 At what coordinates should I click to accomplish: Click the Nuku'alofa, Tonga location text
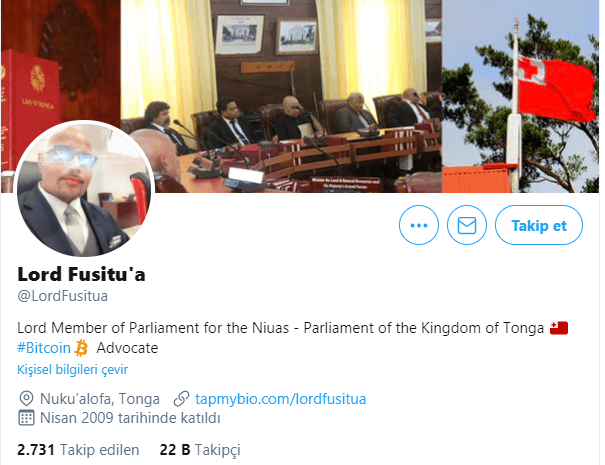(100, 399)
